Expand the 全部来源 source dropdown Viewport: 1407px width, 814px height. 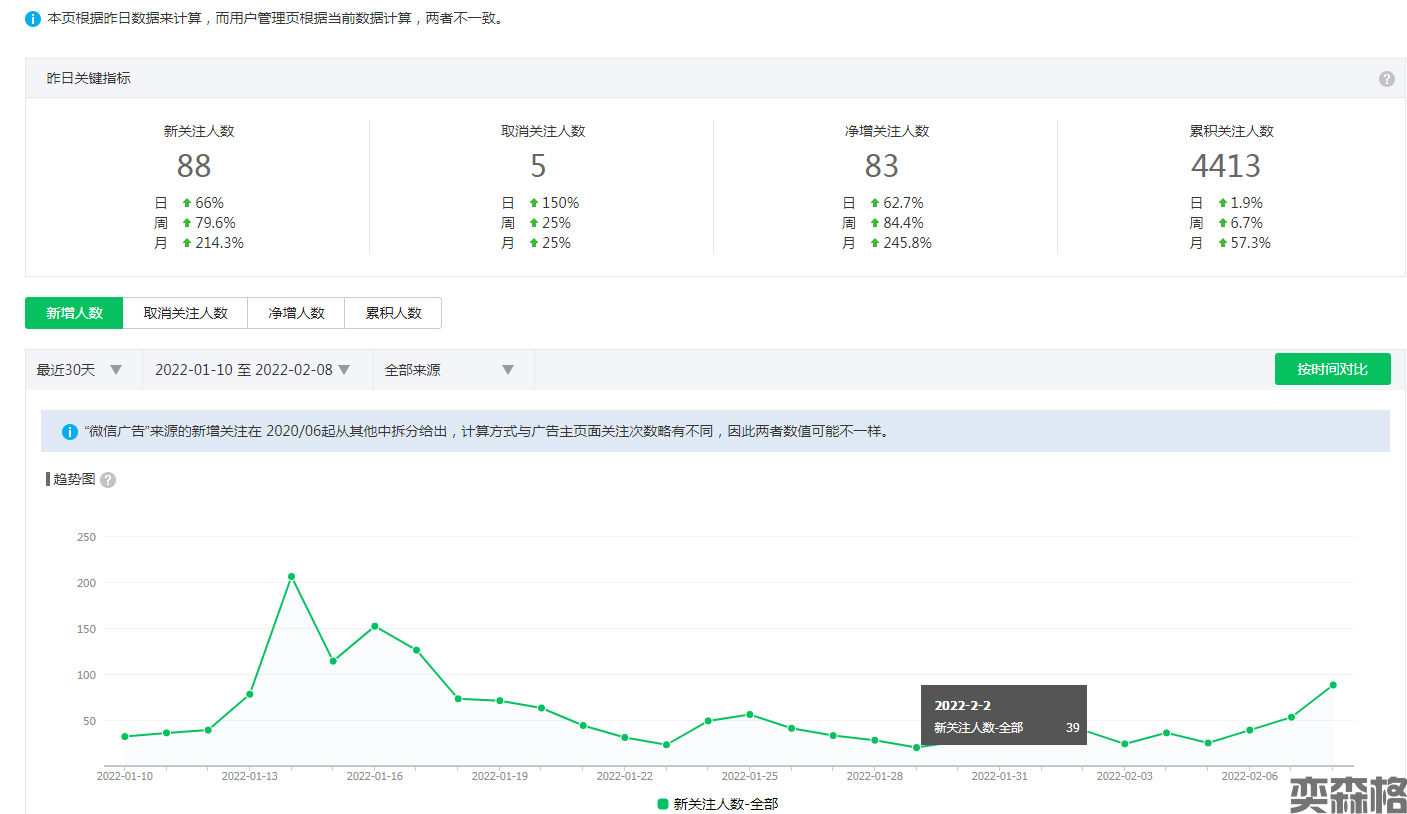coord(450,370)
